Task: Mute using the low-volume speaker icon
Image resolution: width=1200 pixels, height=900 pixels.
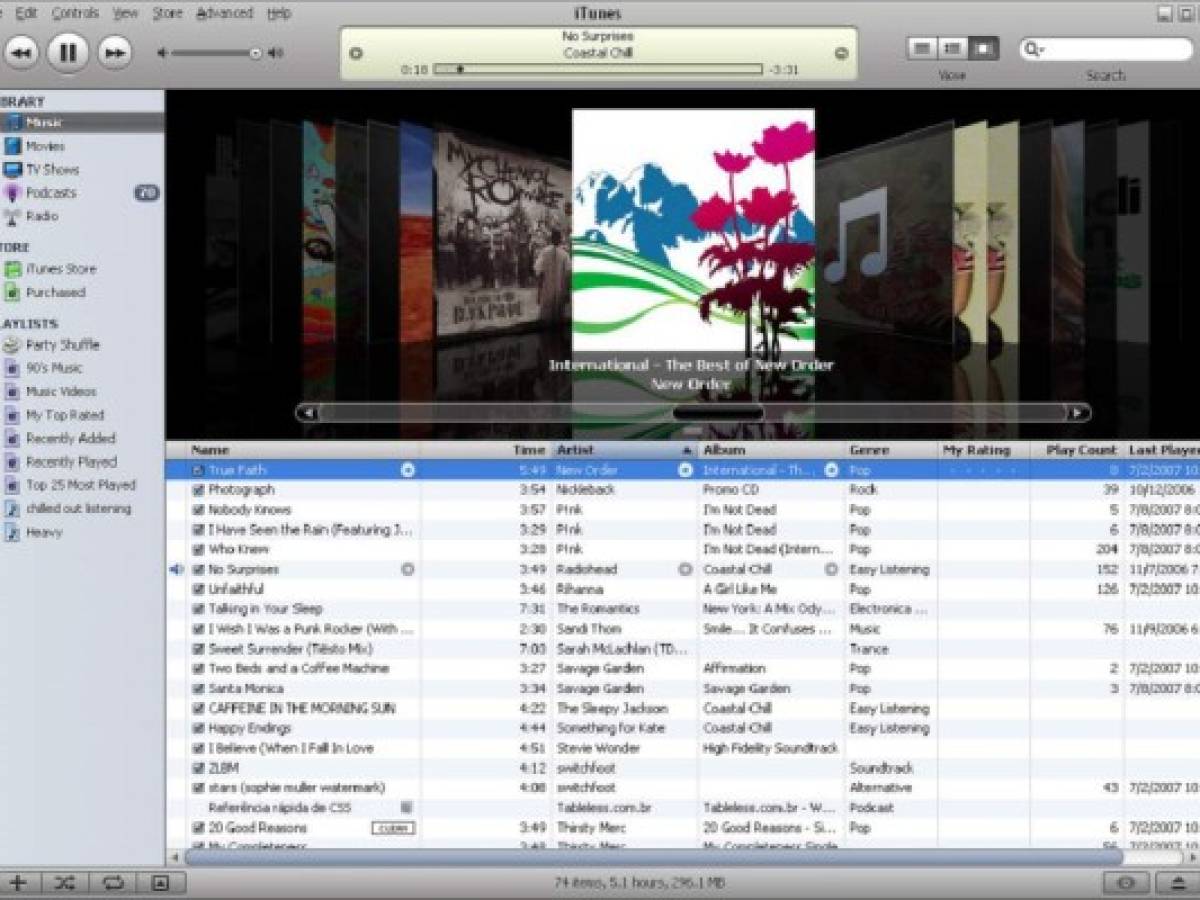Action: [x=162, y=53]
